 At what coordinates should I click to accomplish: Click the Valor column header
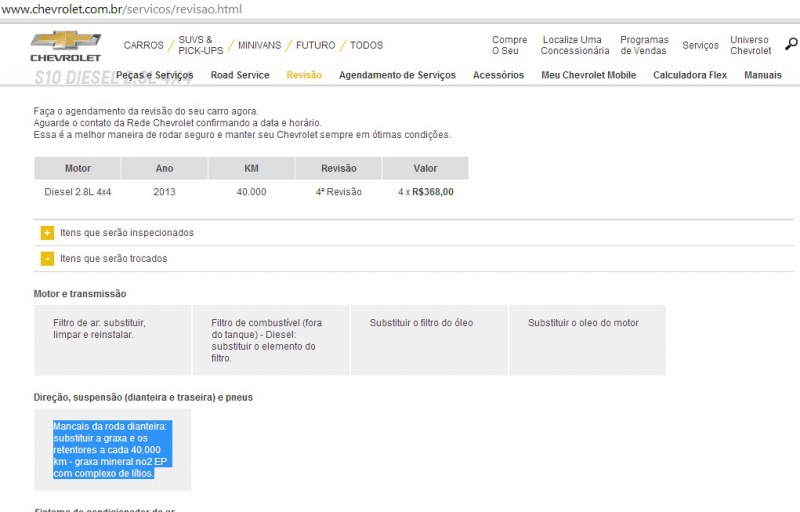pos(425,168)
